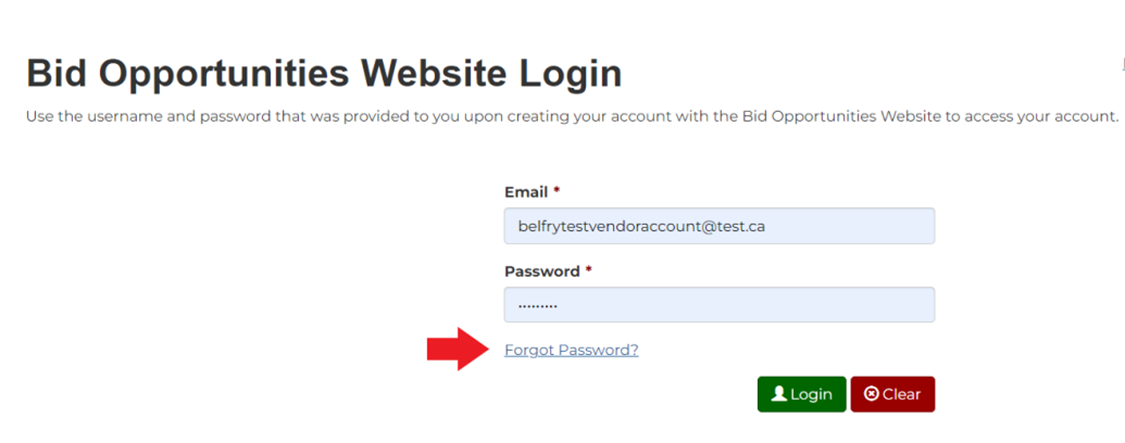Image resolution: width=1125 pixels, height=443 pixels.
Task: Click the partially visible element at top-right edge
Action: tap(1123, 65)
